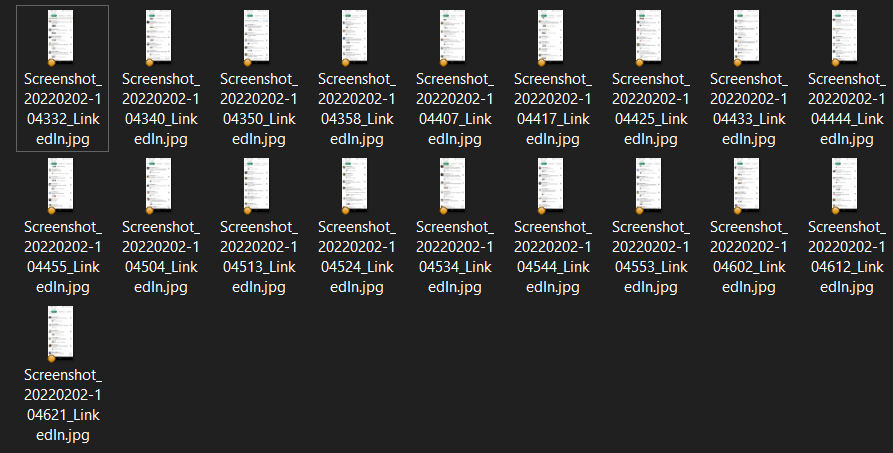Select the screenshot file numbered 104524
Viewport: 893px width, 453px height.
tap(356, 185)
